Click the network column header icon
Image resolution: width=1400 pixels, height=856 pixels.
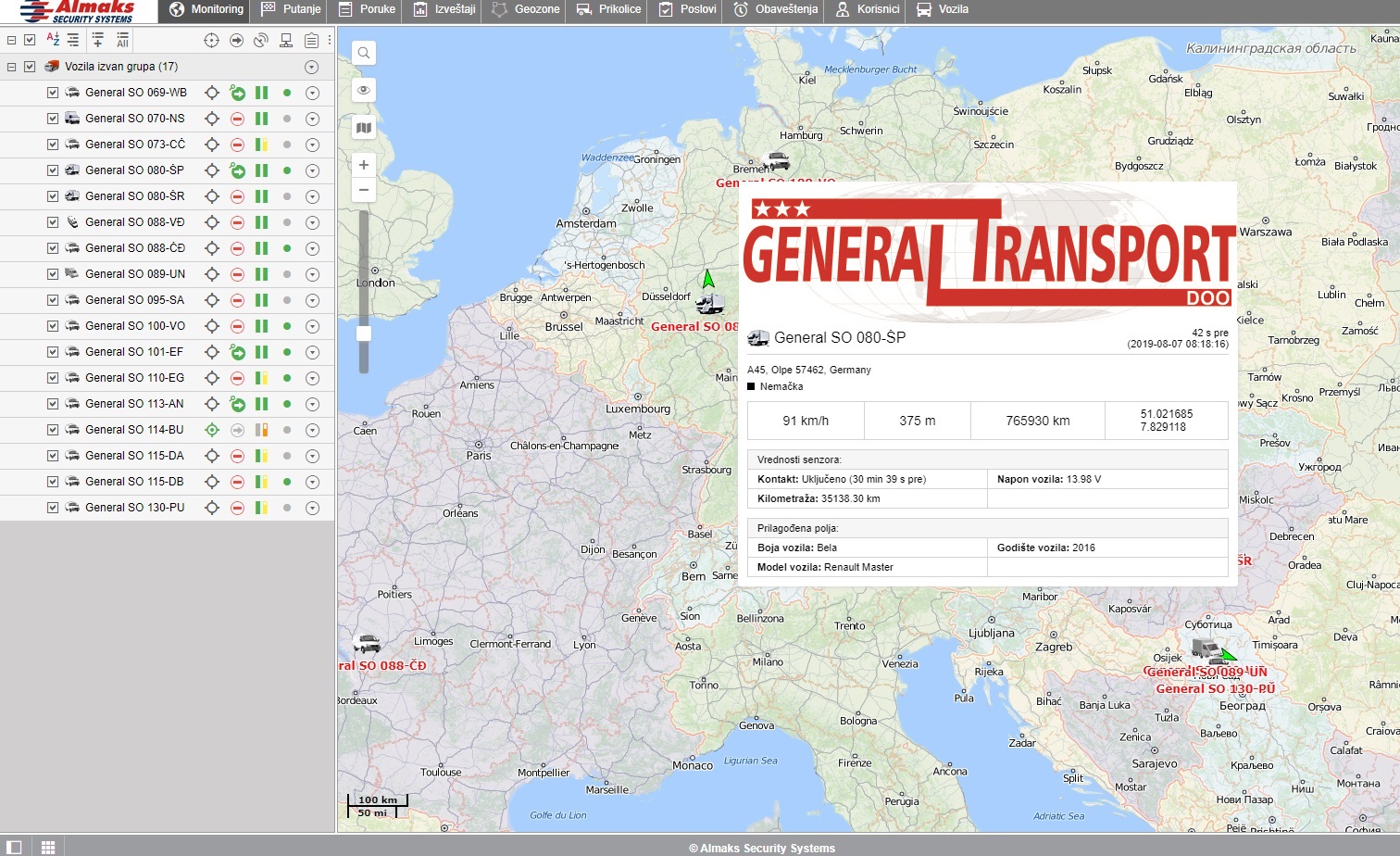pyautogui.click(x=286, y=40)
